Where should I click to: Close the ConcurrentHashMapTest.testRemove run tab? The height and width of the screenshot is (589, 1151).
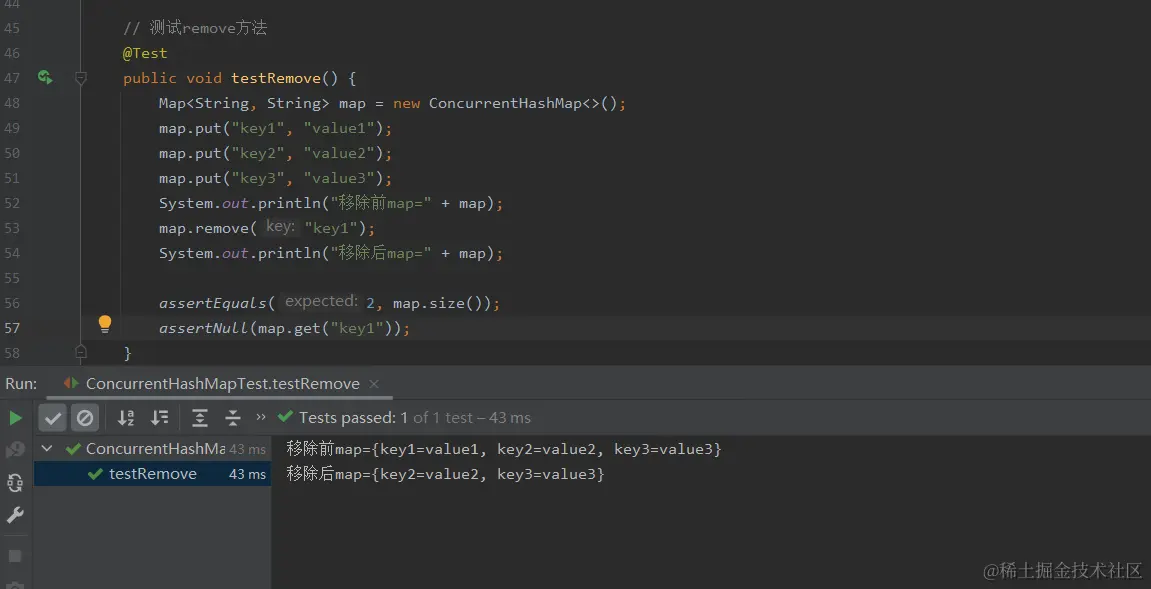tap(374, 383)
